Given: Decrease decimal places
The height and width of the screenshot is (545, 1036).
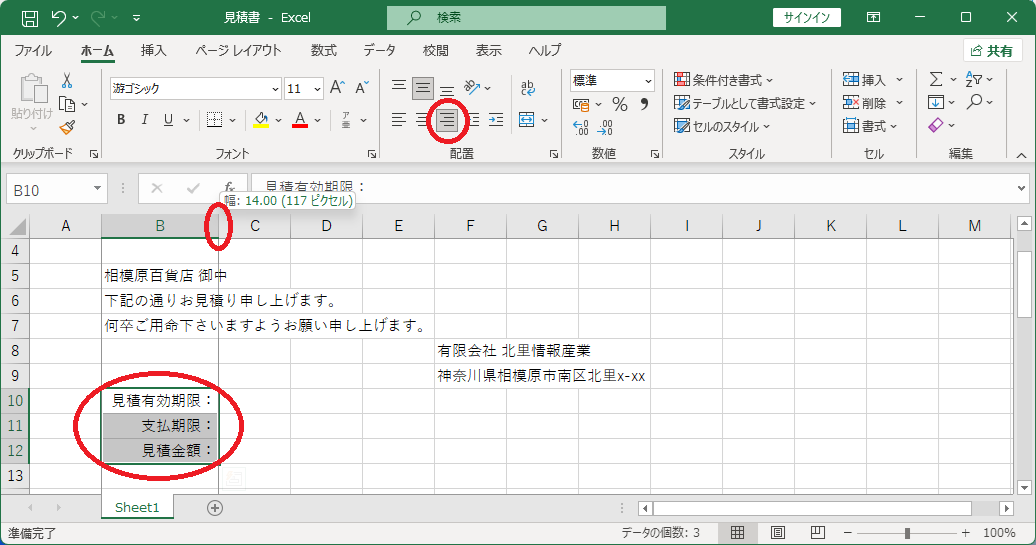Looking at the screenshot, I should 605,127.
